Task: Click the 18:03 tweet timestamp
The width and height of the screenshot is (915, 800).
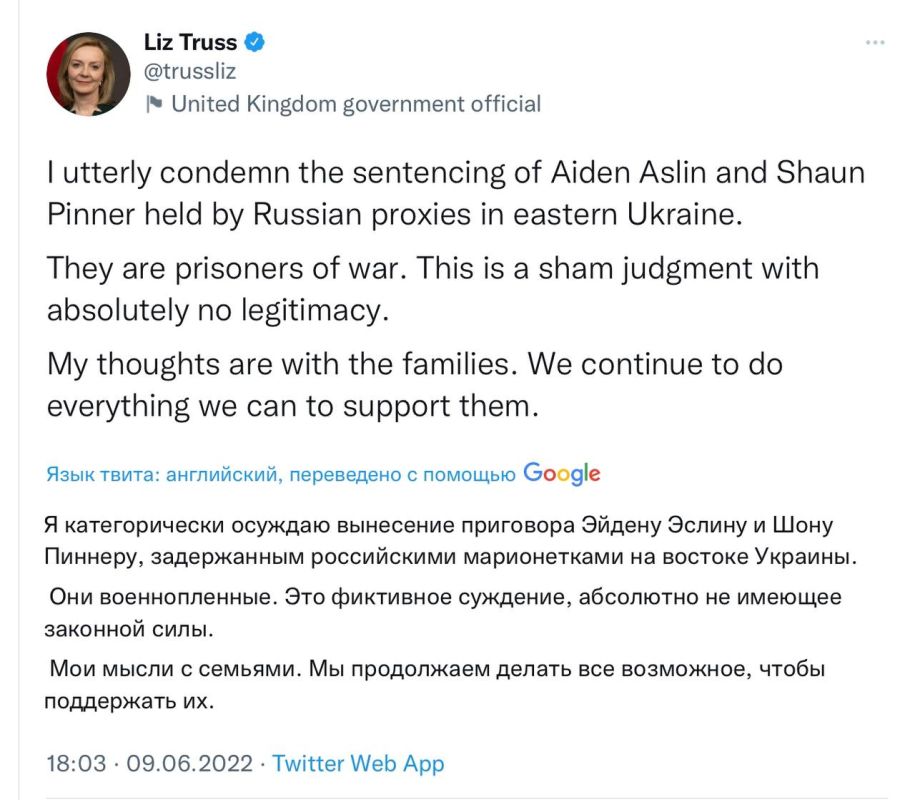Action: (x=76, y=763)
